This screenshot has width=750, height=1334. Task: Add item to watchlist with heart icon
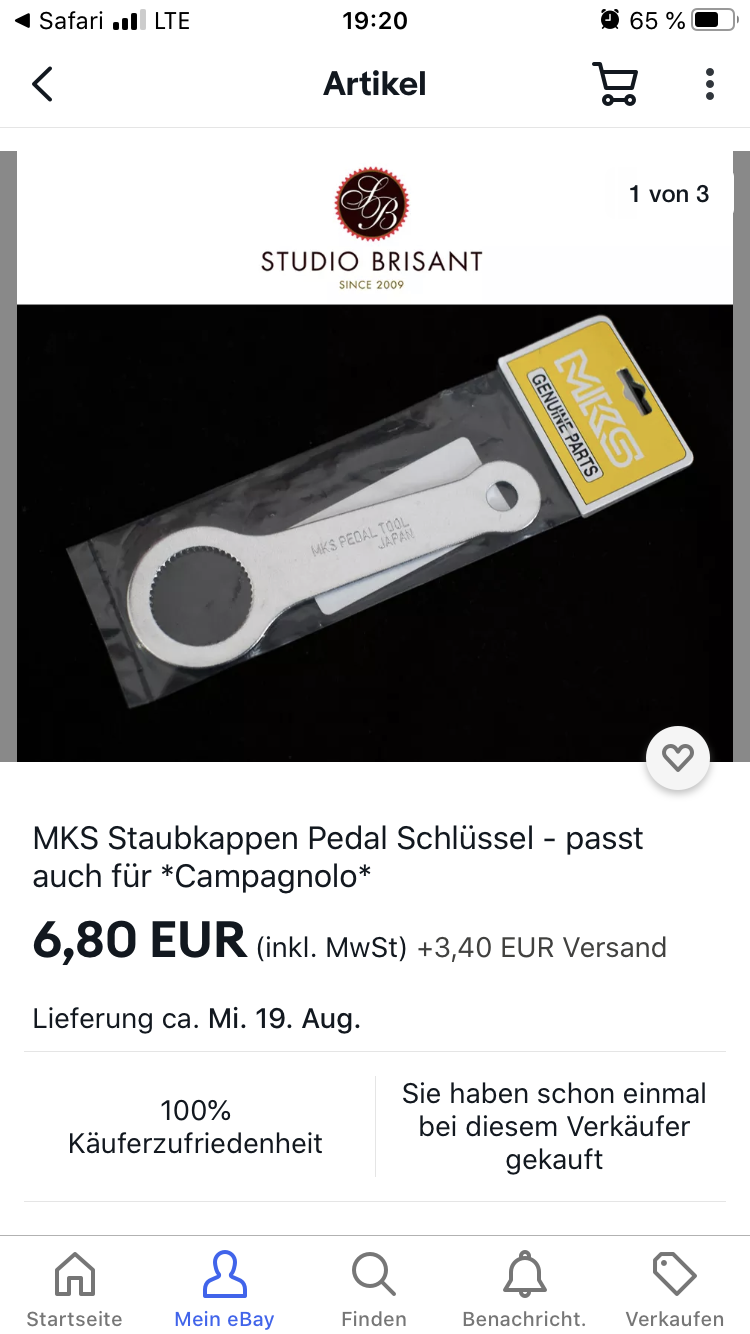click(x=678, y=758)
